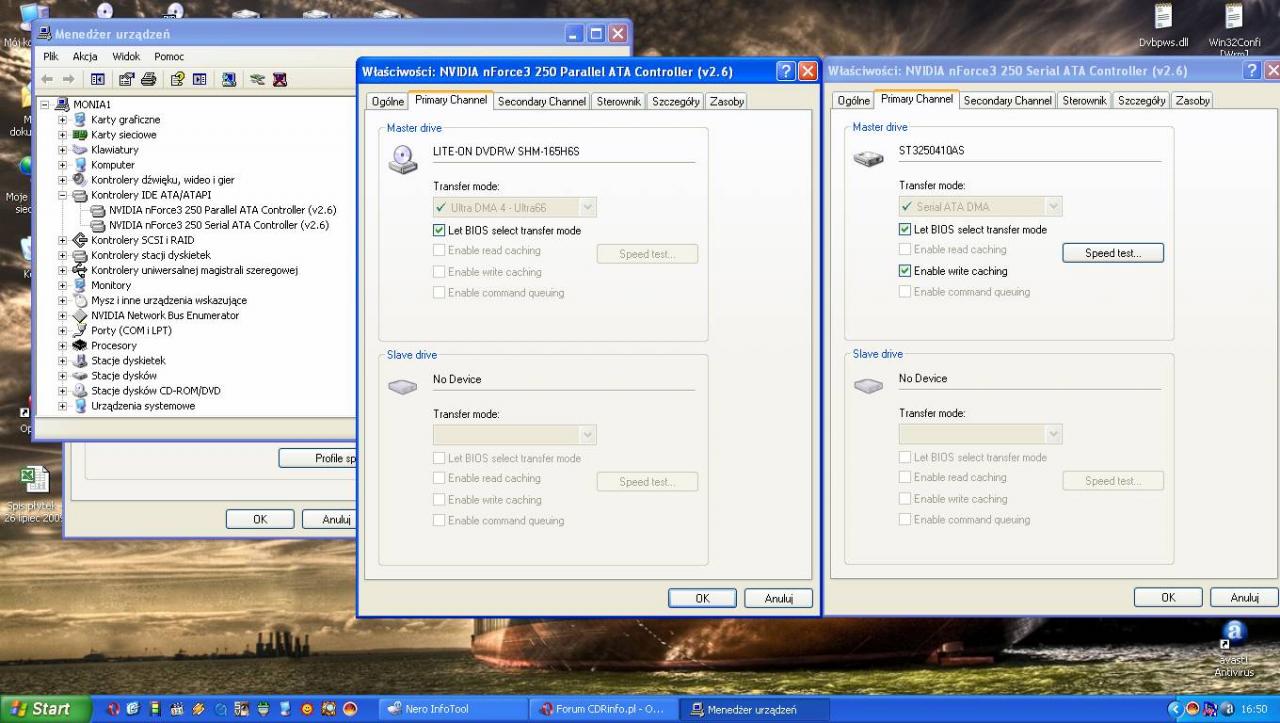This screenshot has width=1280, height=723.
Task: Click the Print icon in Device Manager toolbar
Action: click(x=148, y=79)
